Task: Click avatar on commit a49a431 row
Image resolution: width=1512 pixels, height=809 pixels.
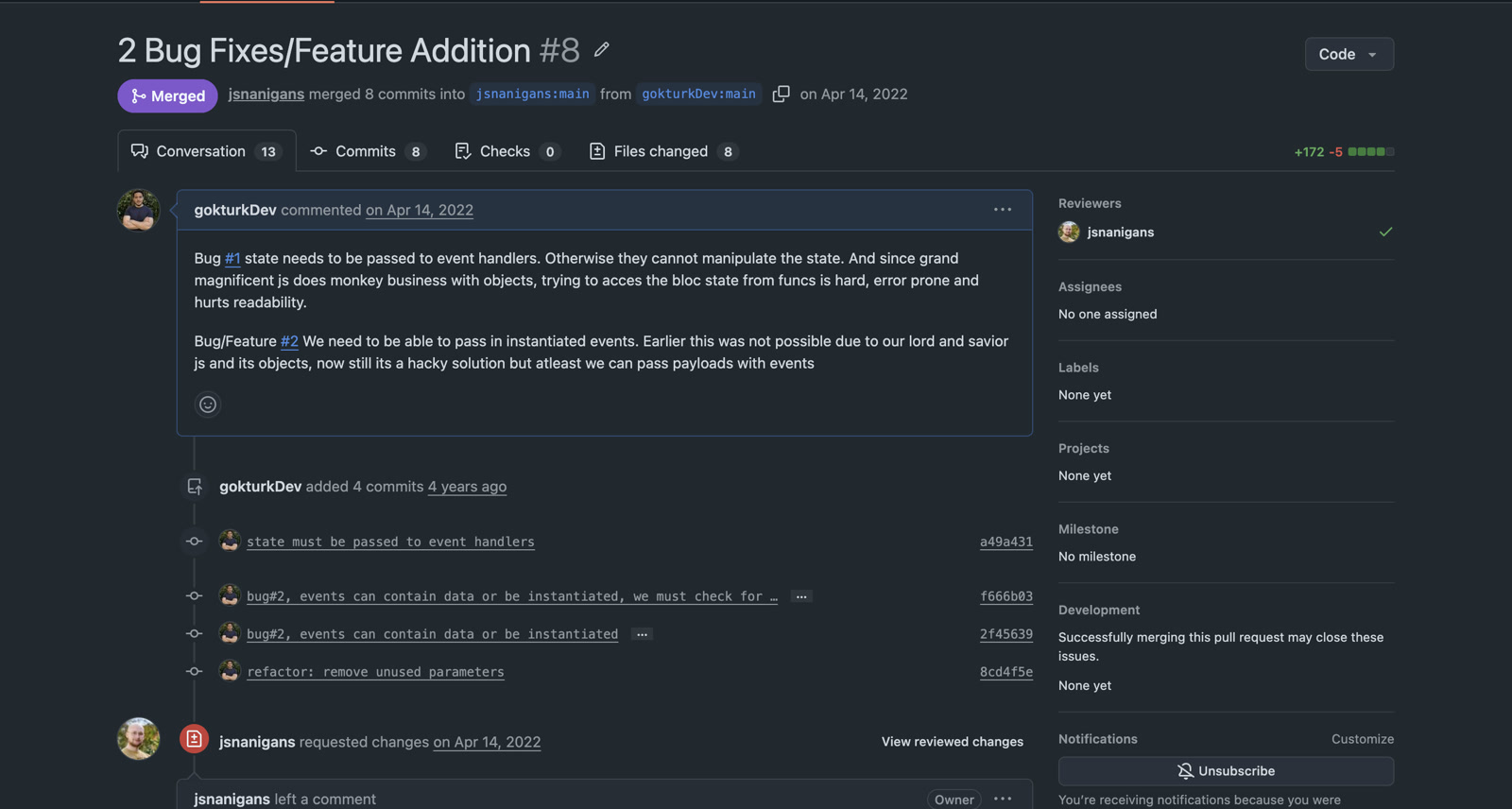Action: (230, 541)
